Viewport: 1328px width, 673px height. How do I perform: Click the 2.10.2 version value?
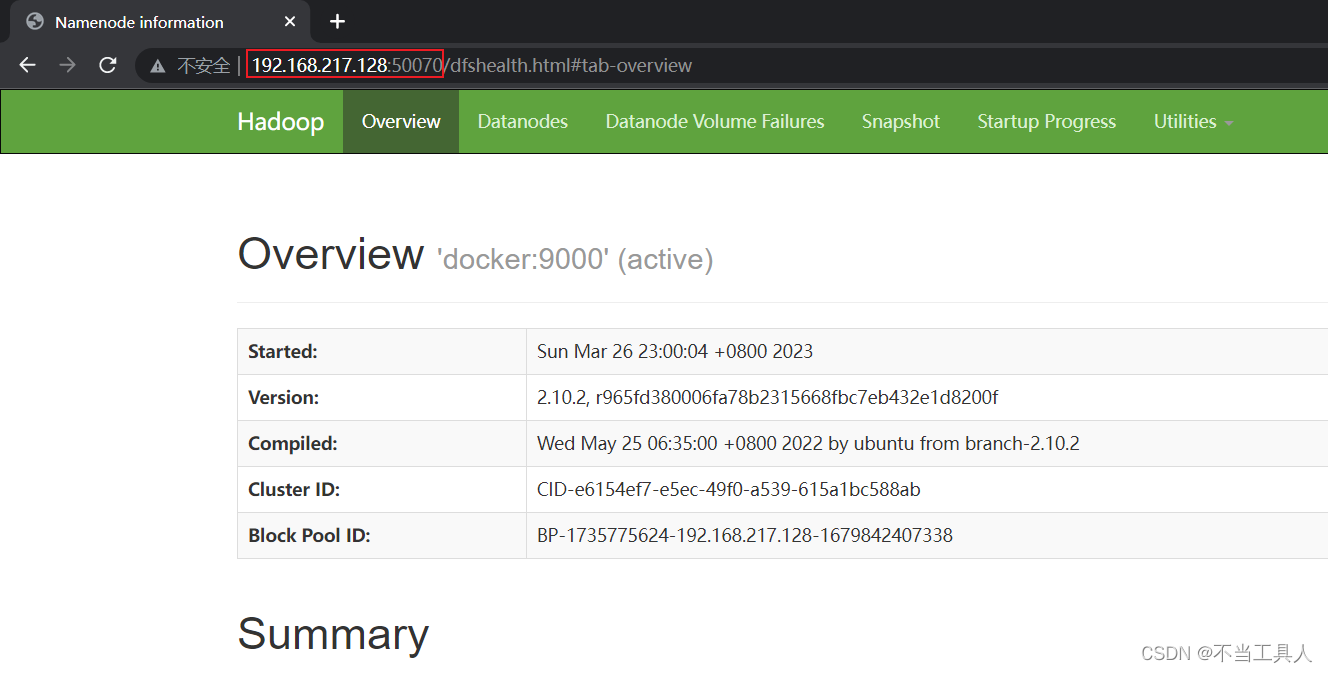[767, 397]
